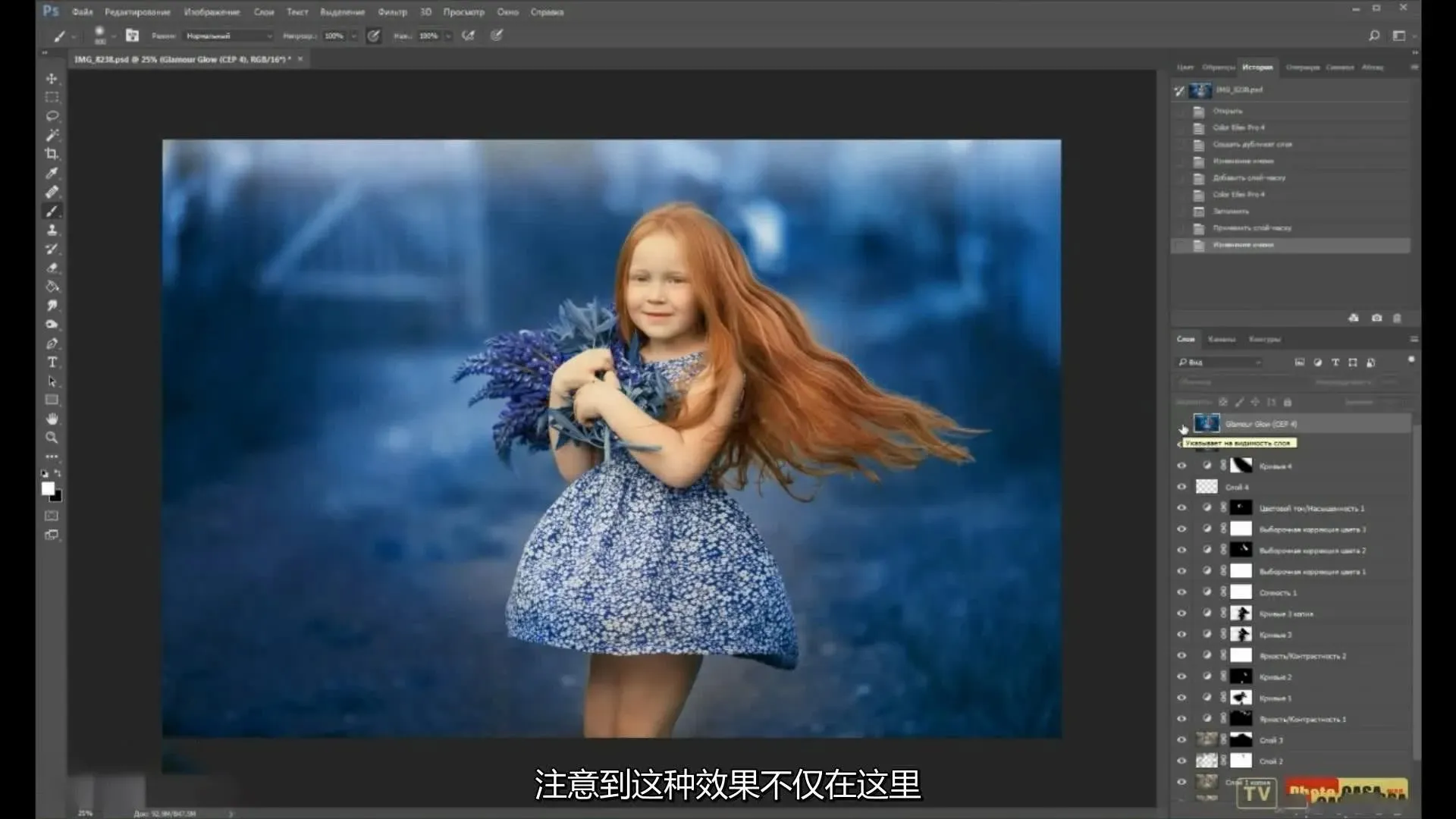Hide the Сочность 1 adjustment layer
1456x819 pixels.
1181,592
